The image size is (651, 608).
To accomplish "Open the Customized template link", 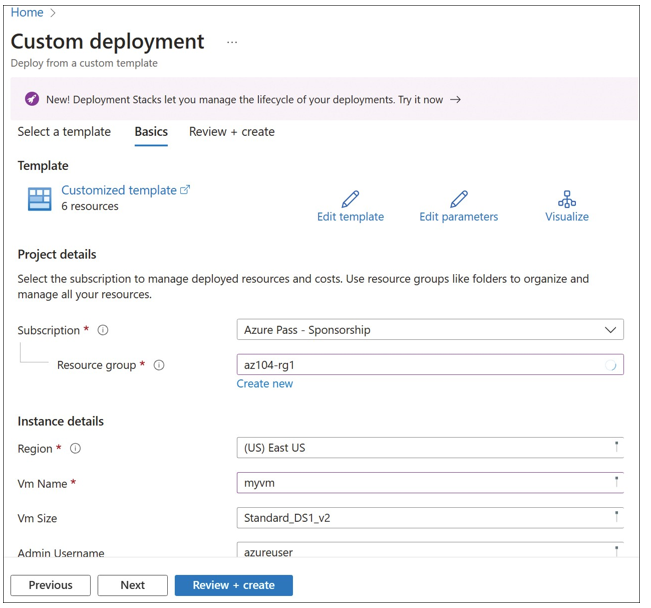I will click(119, 190).
